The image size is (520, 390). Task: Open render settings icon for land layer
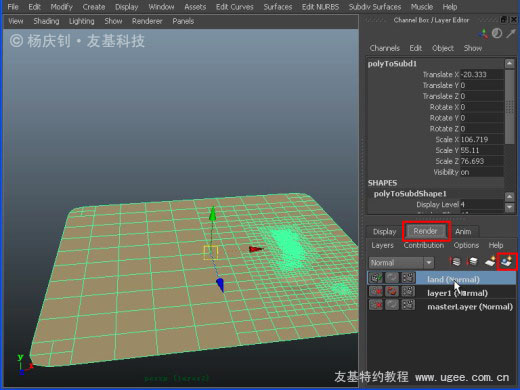pos(408,278)
